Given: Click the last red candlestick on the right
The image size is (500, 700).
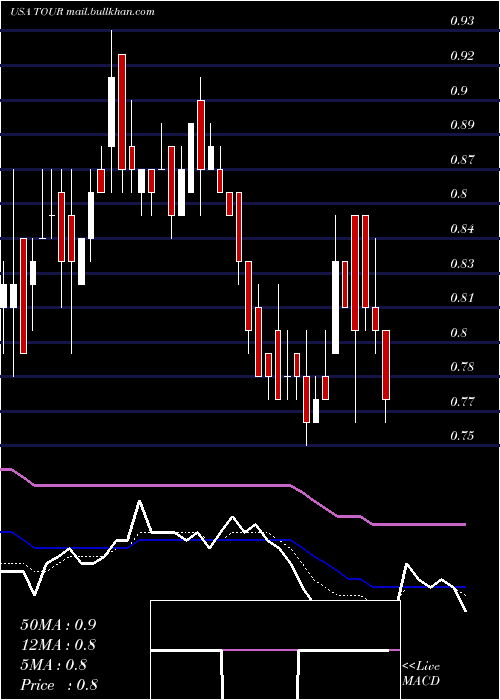Looking at the screenshot, I should click(x=386, y=365).
